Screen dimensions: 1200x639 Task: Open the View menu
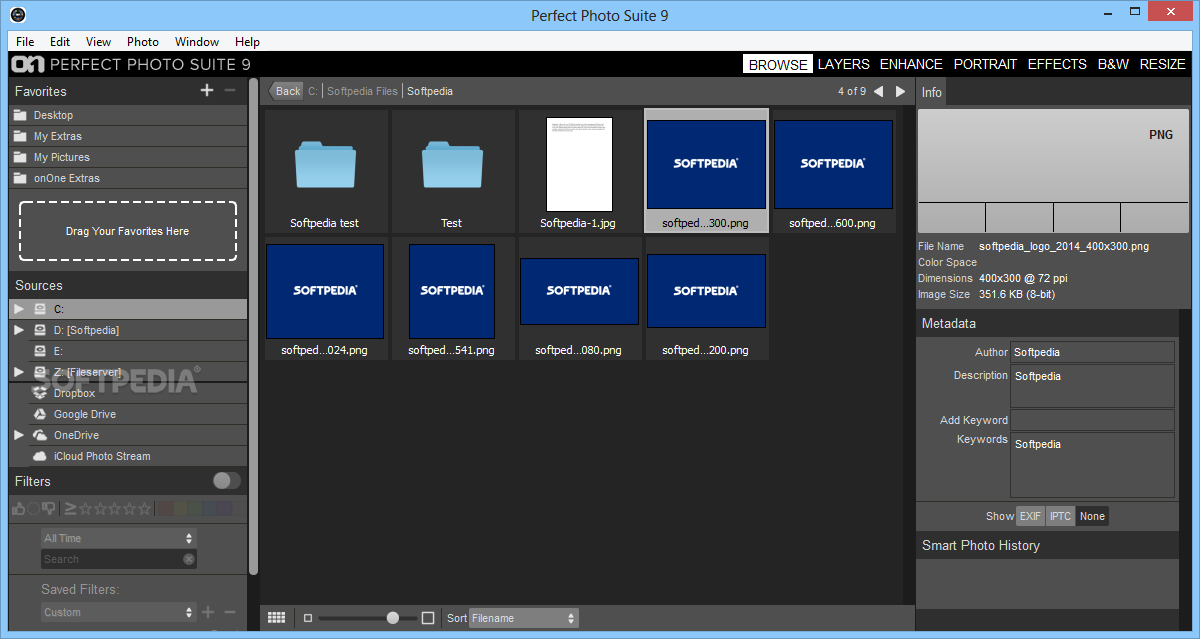tap(98, 42)
